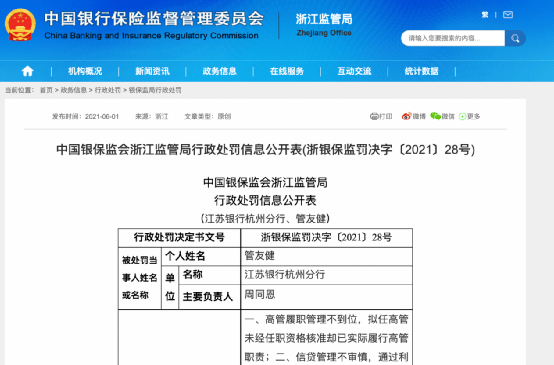Click subtitle (江苏银行杭州分行、管友健)
This screenshot has height=365, width=554.
click(x=265, y=218)
